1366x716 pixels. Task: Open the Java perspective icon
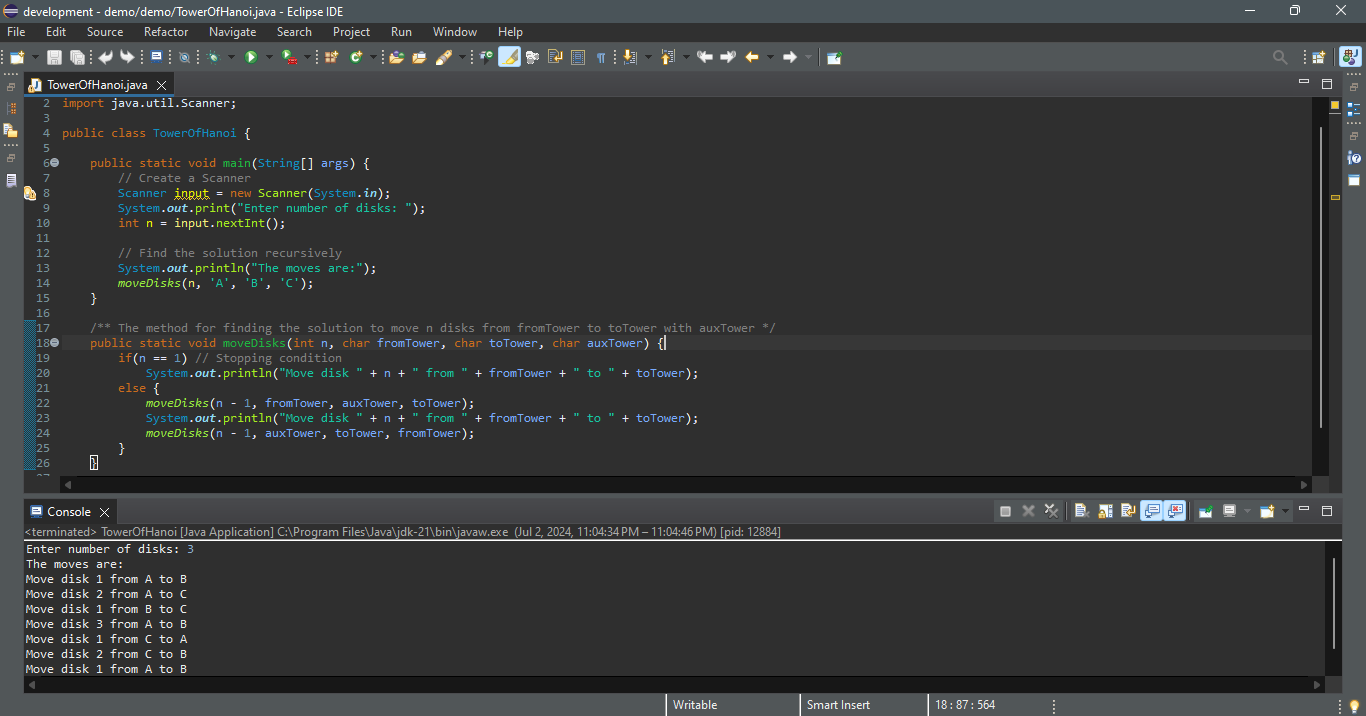[x=1350, y=57]
